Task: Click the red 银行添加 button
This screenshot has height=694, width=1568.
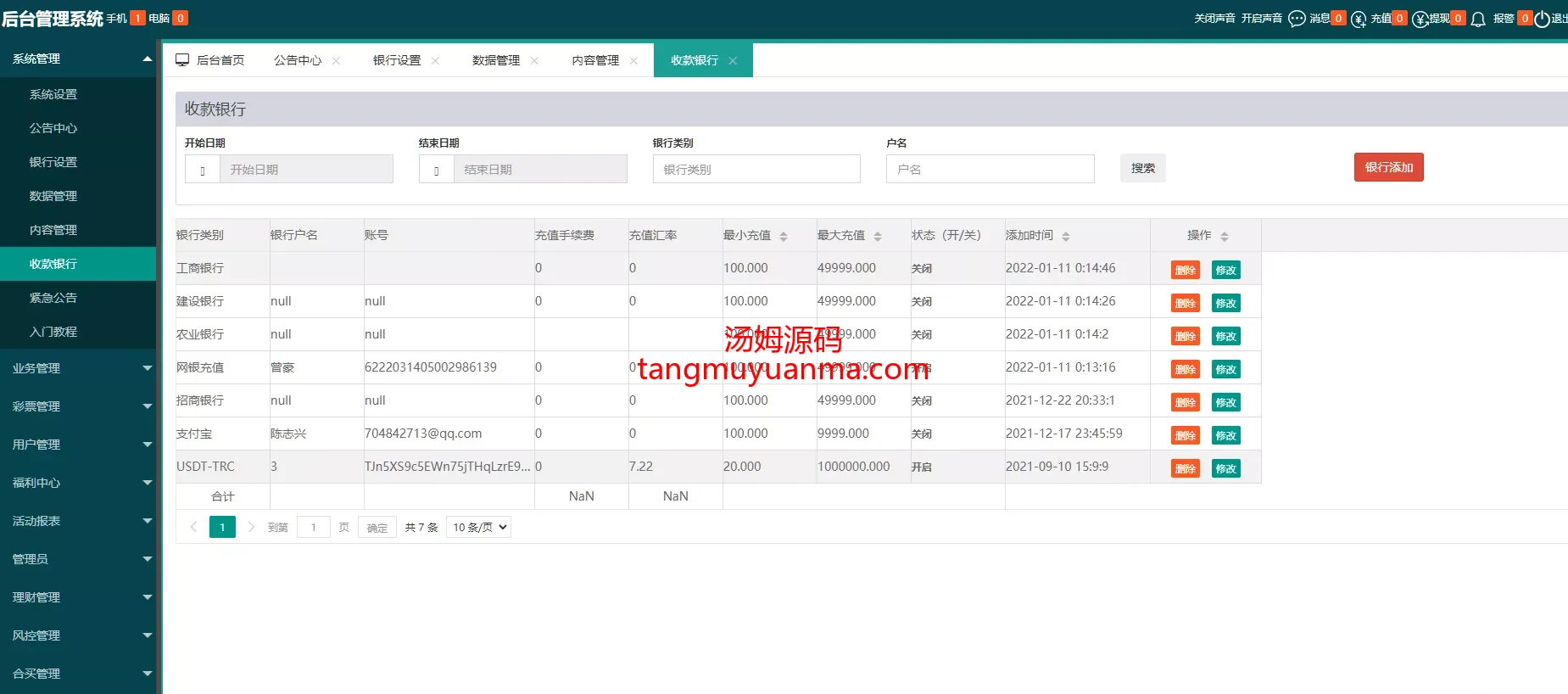Action: tap(1388, 167)
